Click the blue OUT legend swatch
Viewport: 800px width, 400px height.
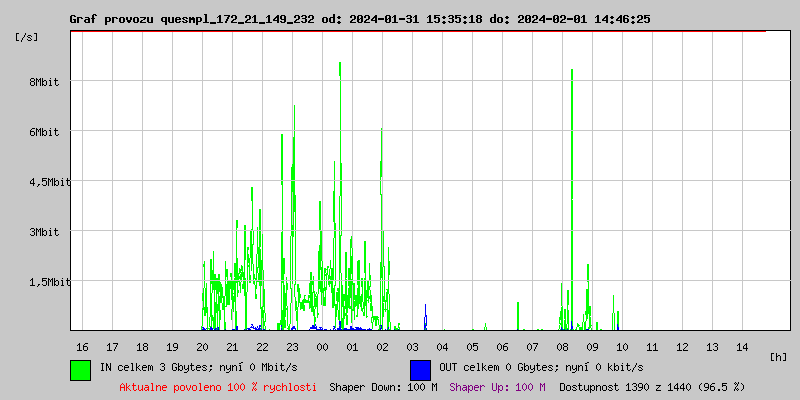pyautogui.click(x=420, y=369)
